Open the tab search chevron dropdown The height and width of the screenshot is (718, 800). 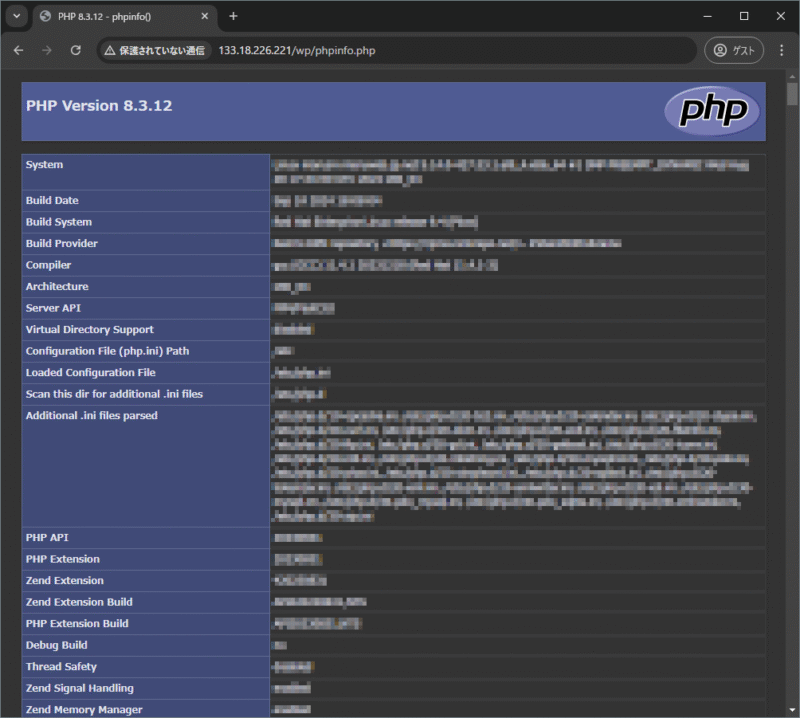(16, 16)
